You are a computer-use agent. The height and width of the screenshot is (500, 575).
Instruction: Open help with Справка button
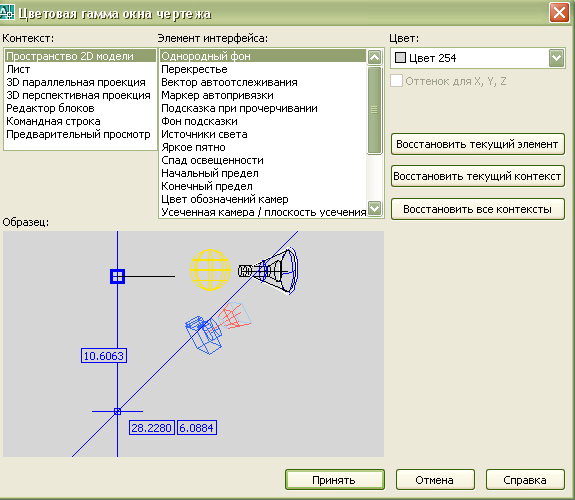525,479
